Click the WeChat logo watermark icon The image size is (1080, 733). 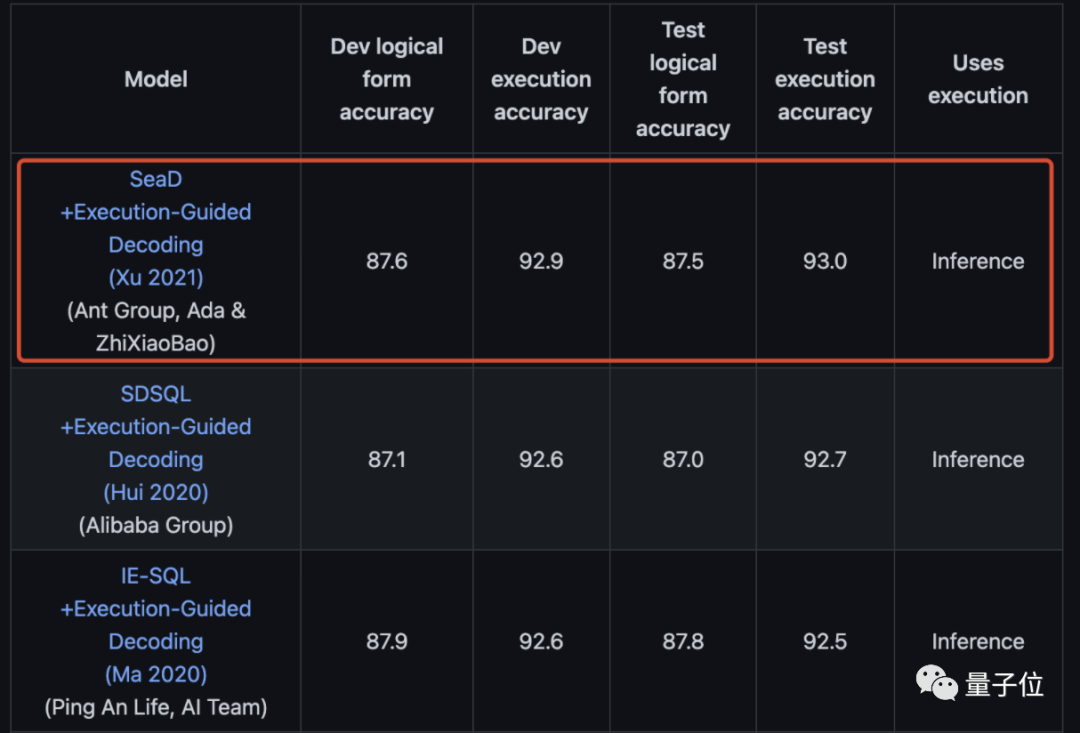click(x=937, y=683)
